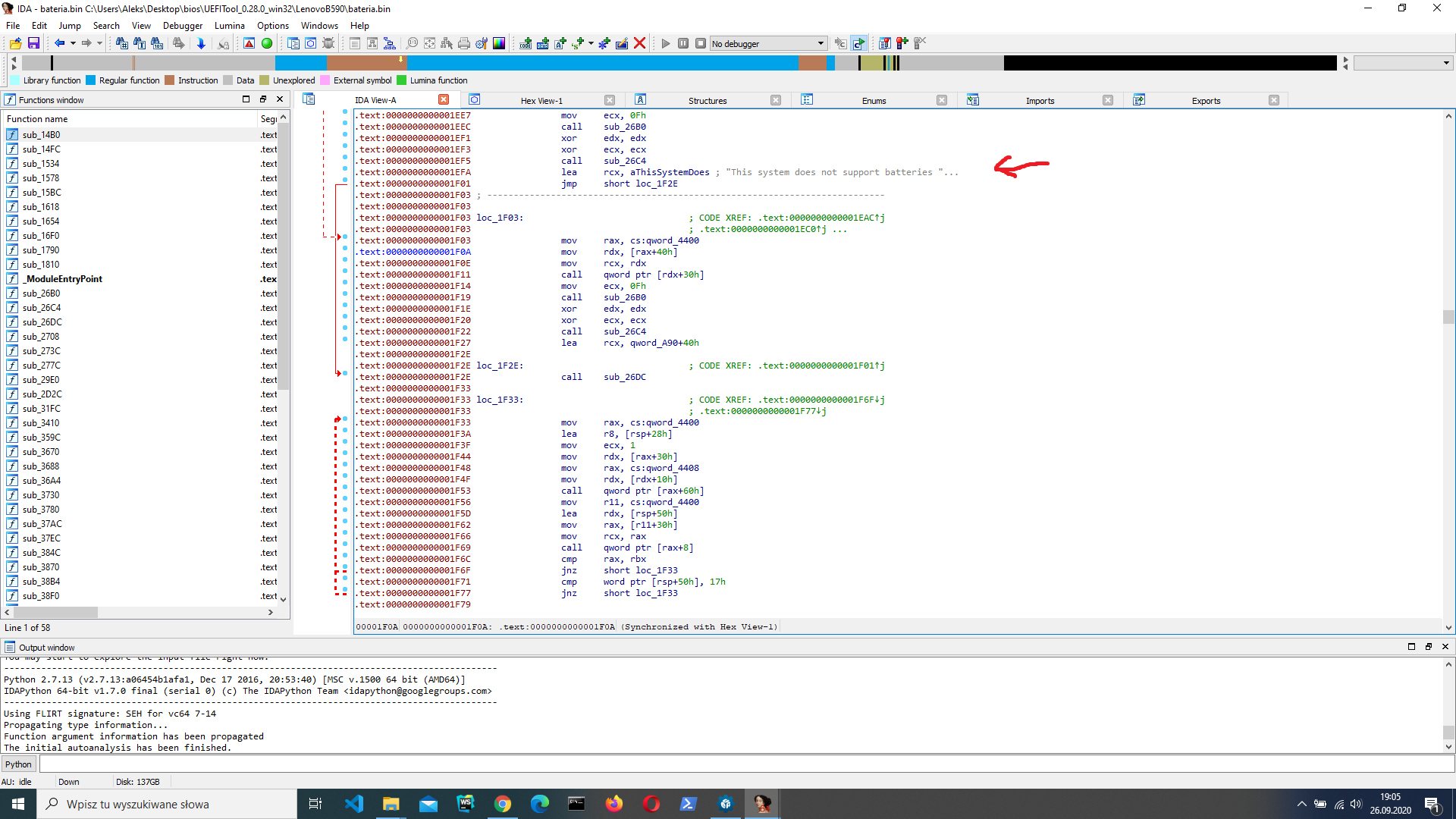The image size is (1456, 819).
Task: Open the Structures panel
Action: 707,99
